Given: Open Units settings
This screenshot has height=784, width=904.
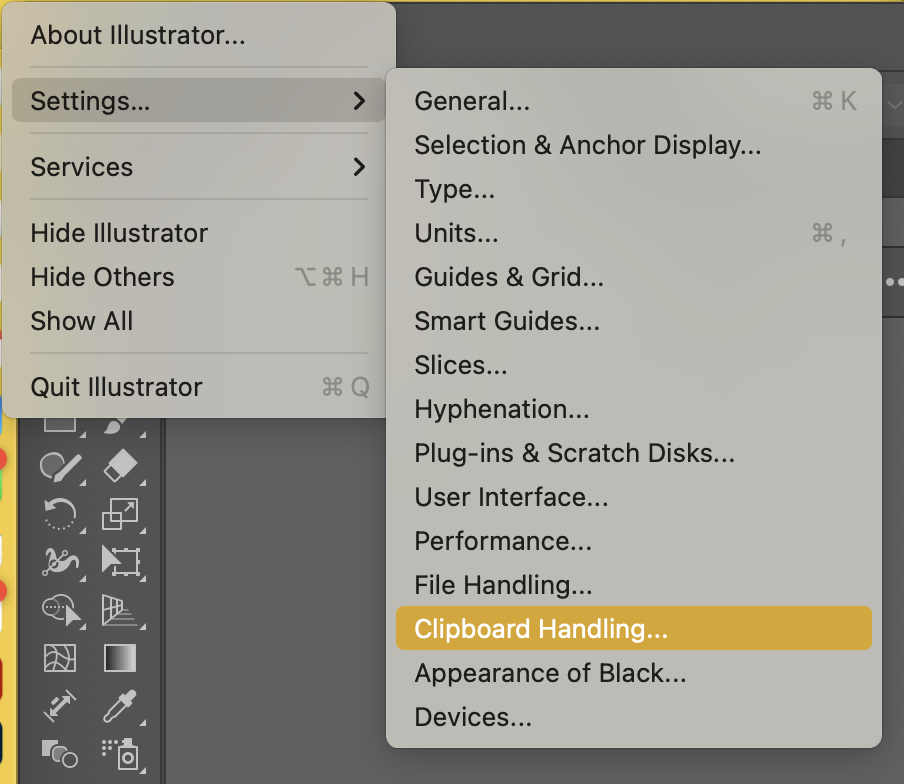Looking at the screenshot, I should tap(634, 233).
